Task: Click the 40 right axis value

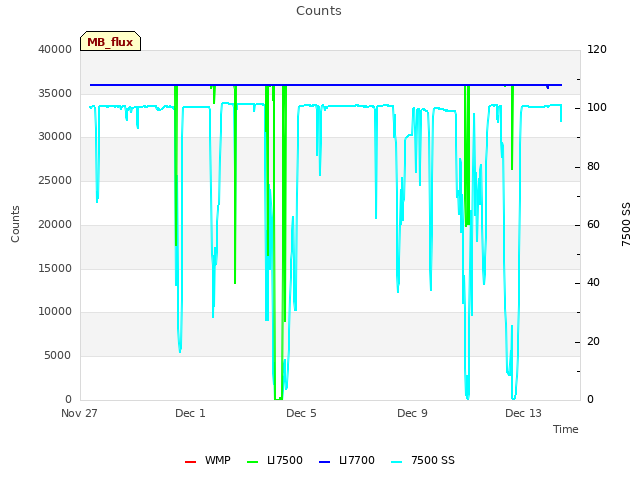Action: [593, 283]
